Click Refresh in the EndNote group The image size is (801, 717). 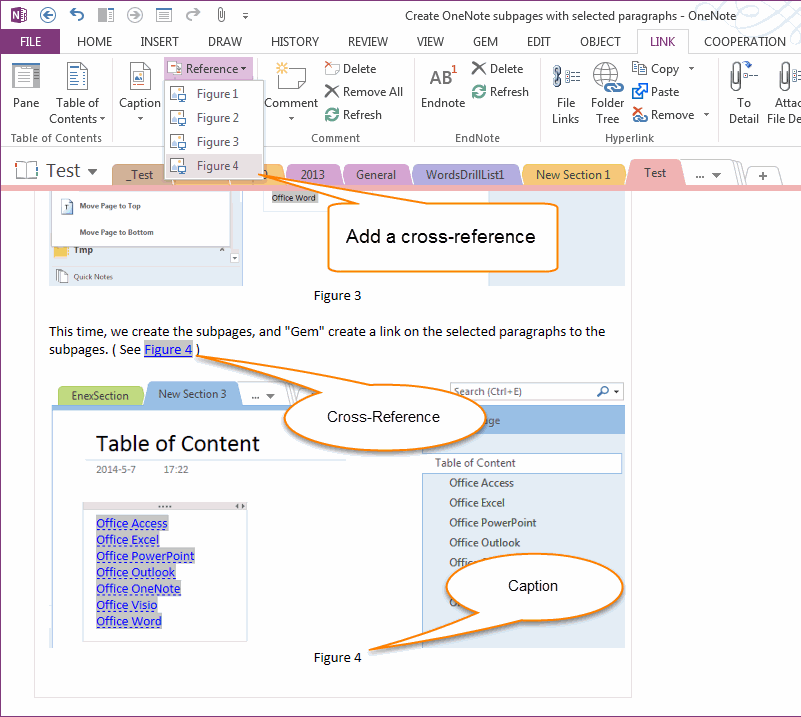tap(500, 92)
